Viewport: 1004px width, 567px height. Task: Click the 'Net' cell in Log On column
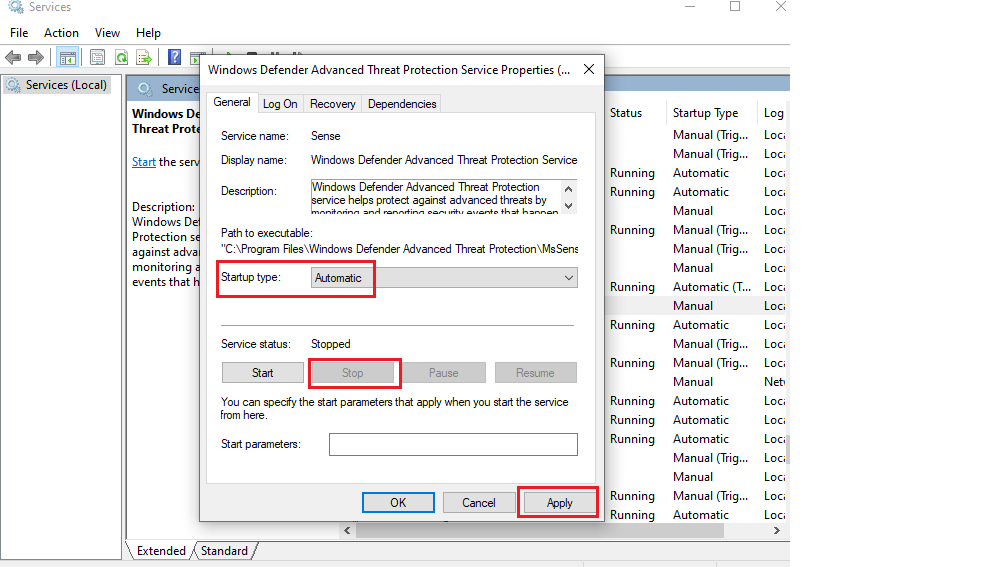click(774, 382)
